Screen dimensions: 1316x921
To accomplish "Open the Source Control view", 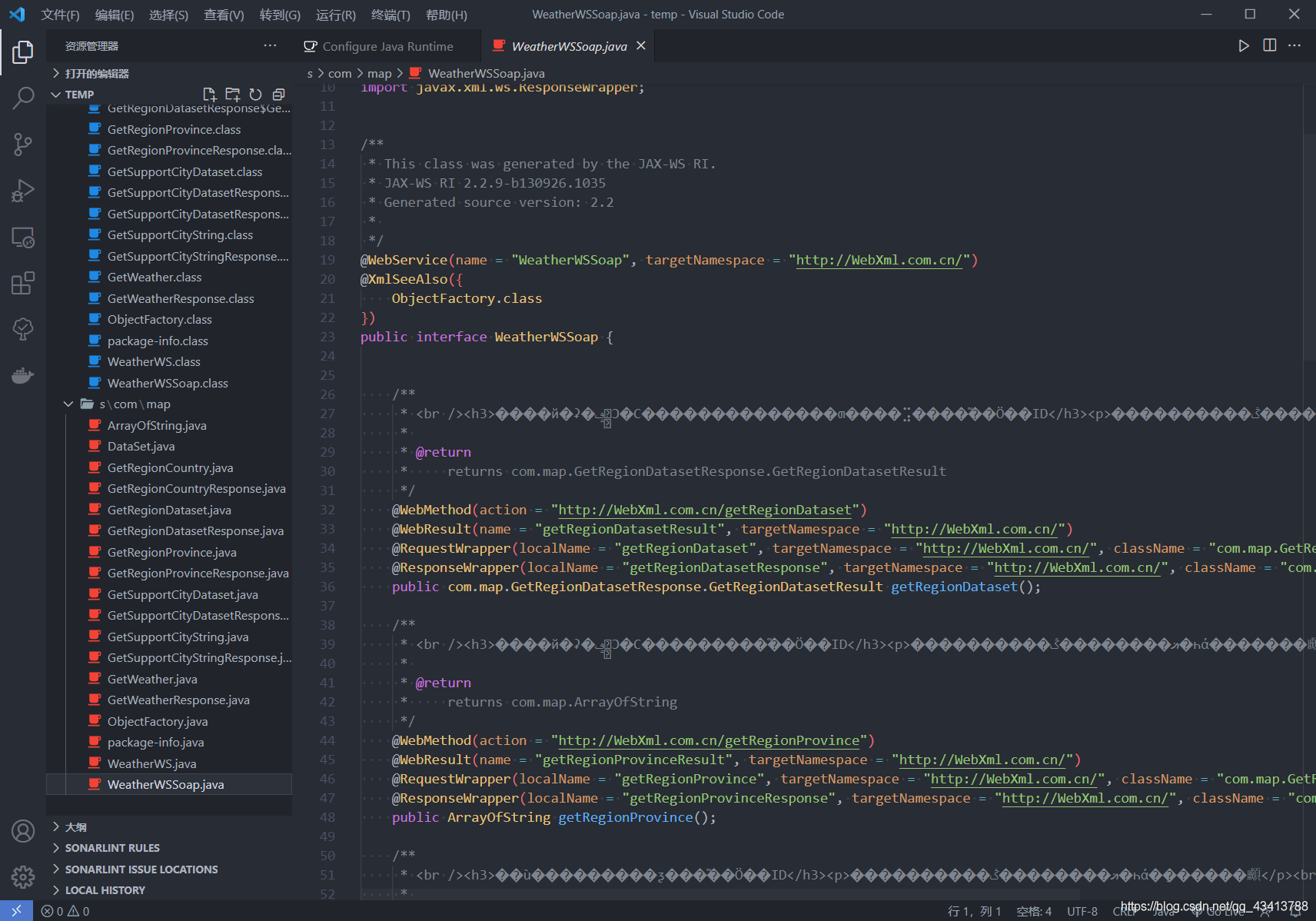I will click(23, 145).
